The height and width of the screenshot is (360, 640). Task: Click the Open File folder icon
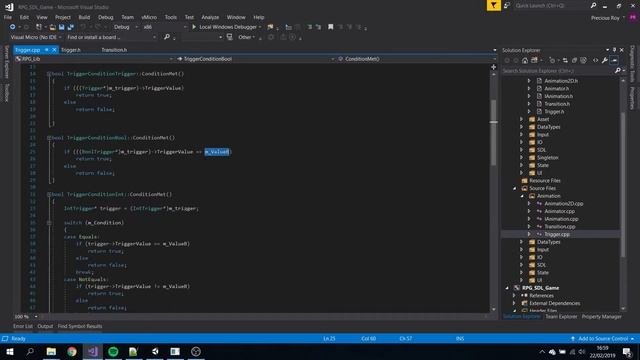click(x=53, y=27)
